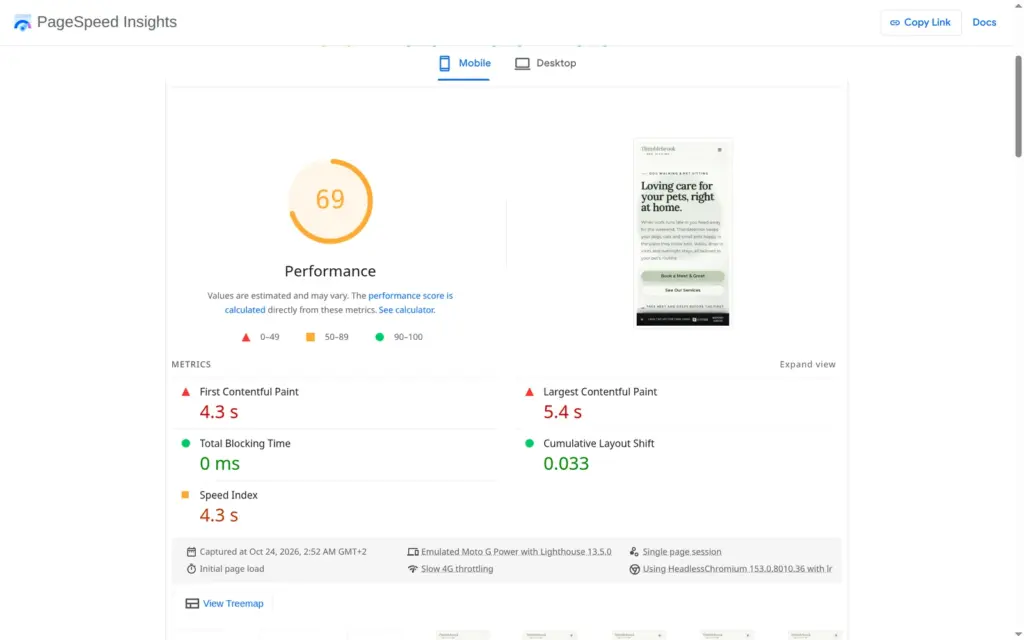
Task: Click the website screenshot thumbnail
Action: (x=682, y=232)
